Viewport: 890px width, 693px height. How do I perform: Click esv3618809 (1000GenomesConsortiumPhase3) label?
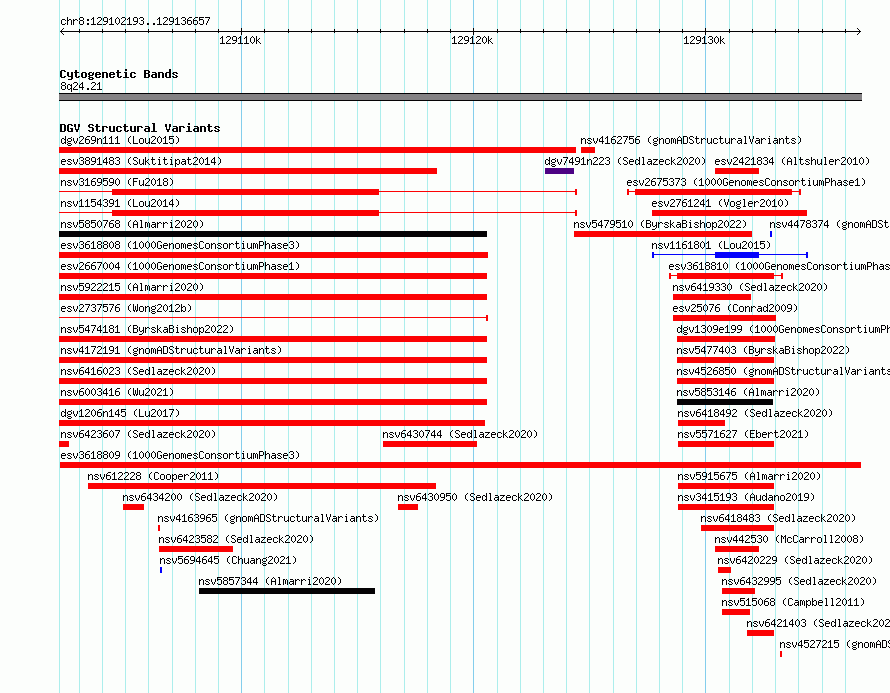click(x=180, y=455)
